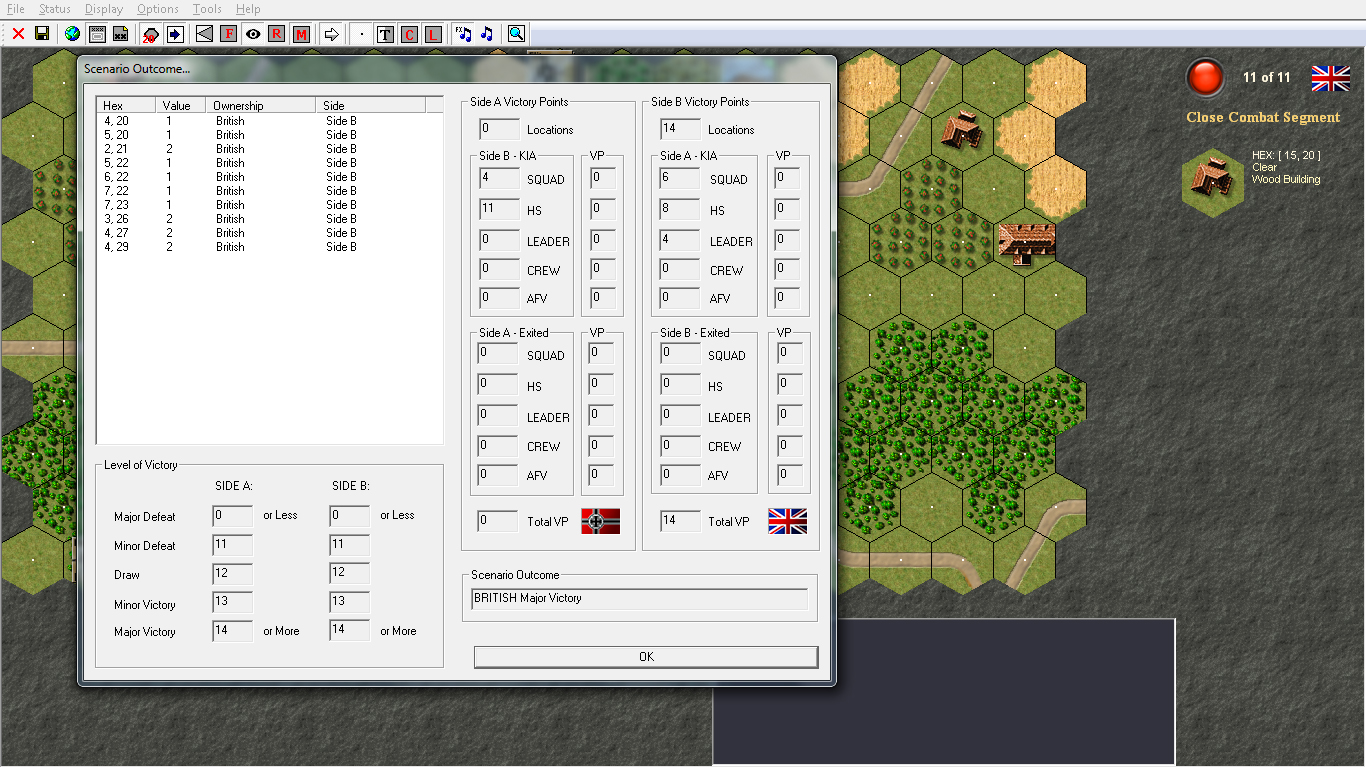Click the red M toolbar button
The image size is (1366, 768).
click(301, 34)
